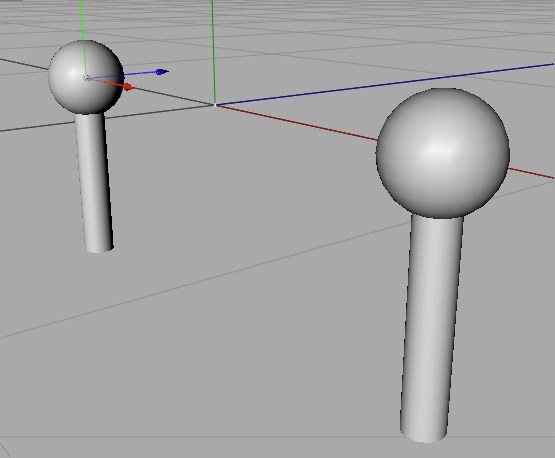Click the joint where right sphere meets cylinder
The height and width of the screenshot is (458, 555).
(437, 217)
